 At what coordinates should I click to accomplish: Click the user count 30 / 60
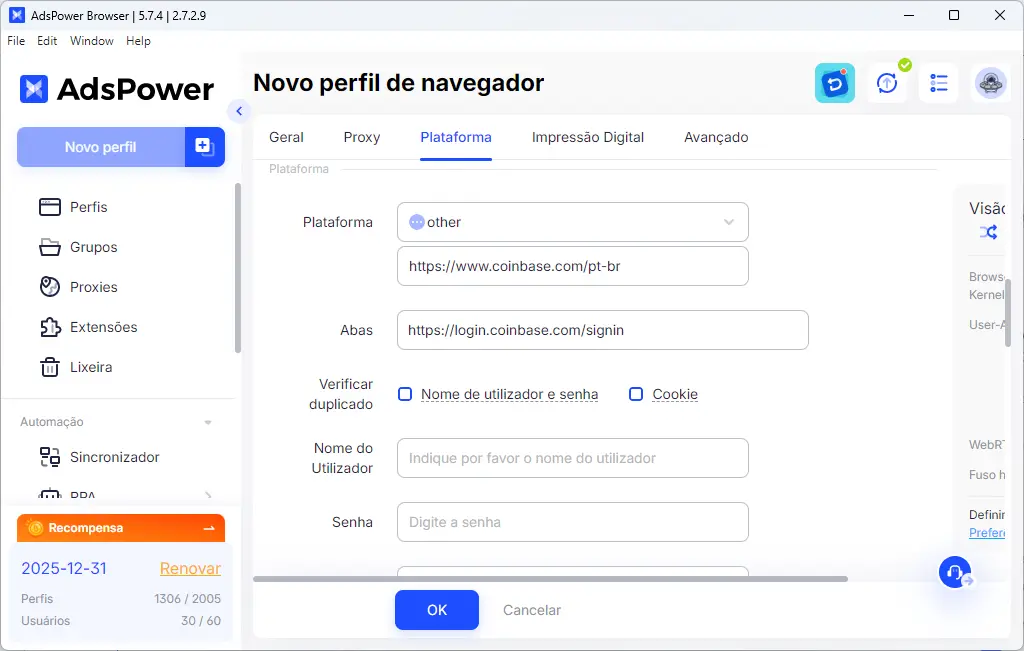click(x=201, y=620)
